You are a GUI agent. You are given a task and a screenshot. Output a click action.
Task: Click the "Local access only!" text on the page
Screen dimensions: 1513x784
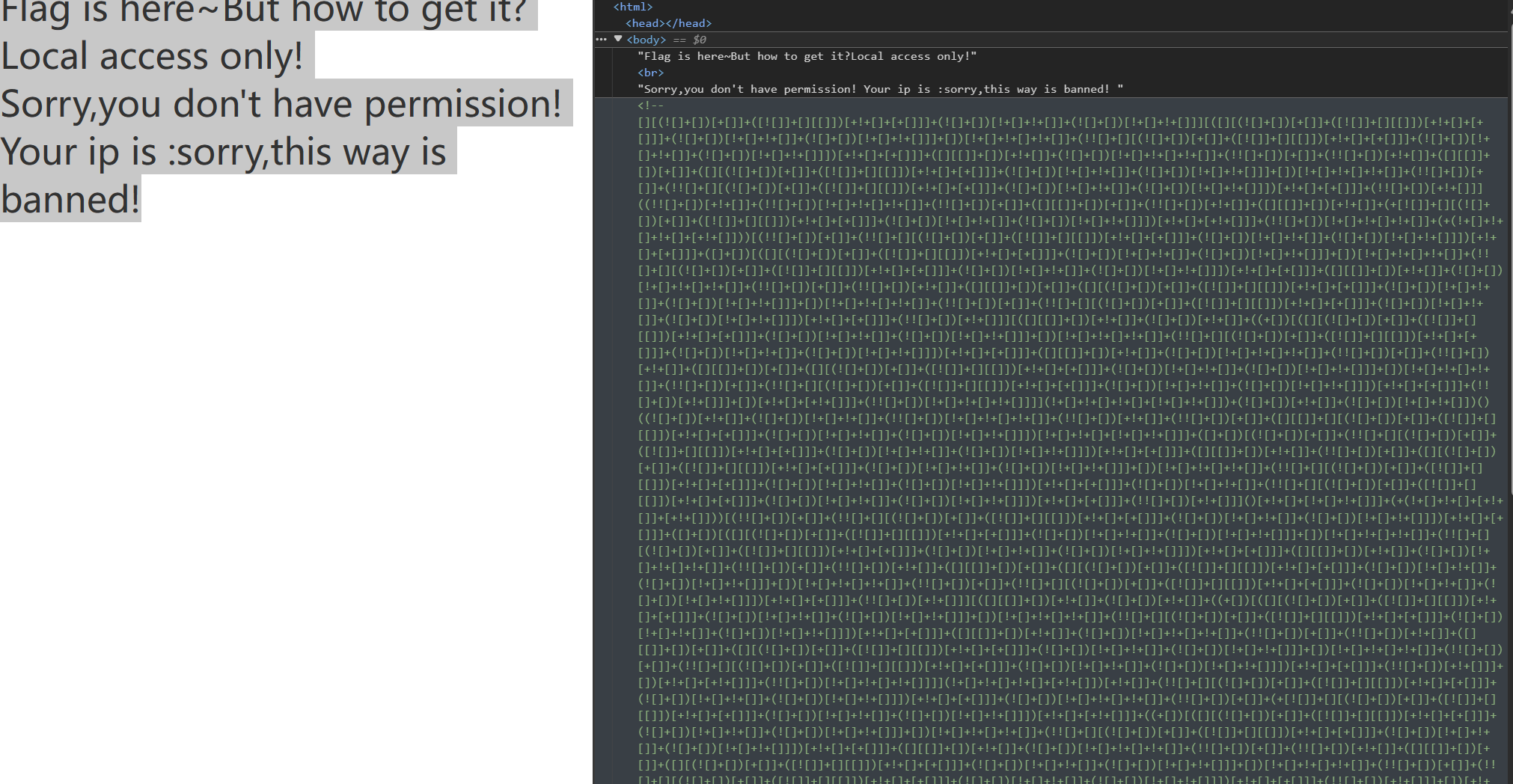(x=153, y=55)
